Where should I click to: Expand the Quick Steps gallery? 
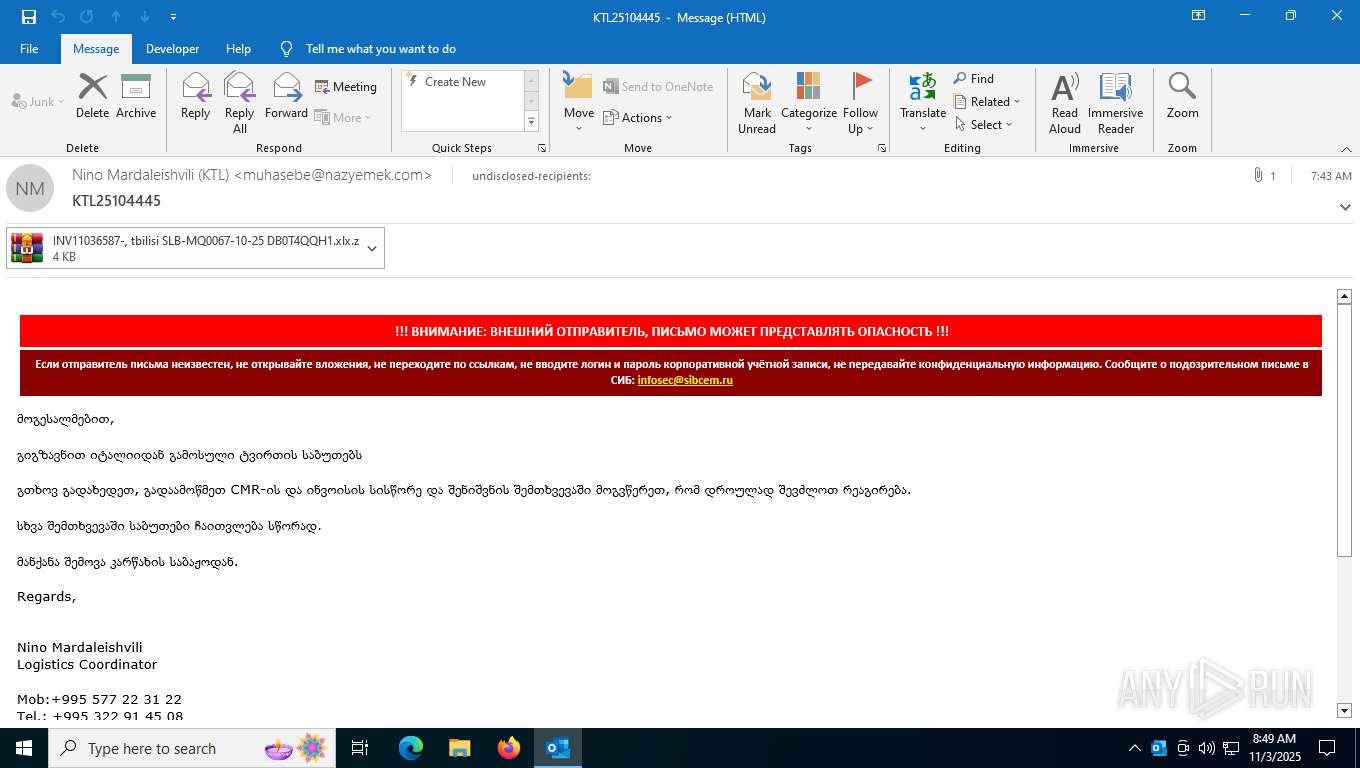click(531, 122)
